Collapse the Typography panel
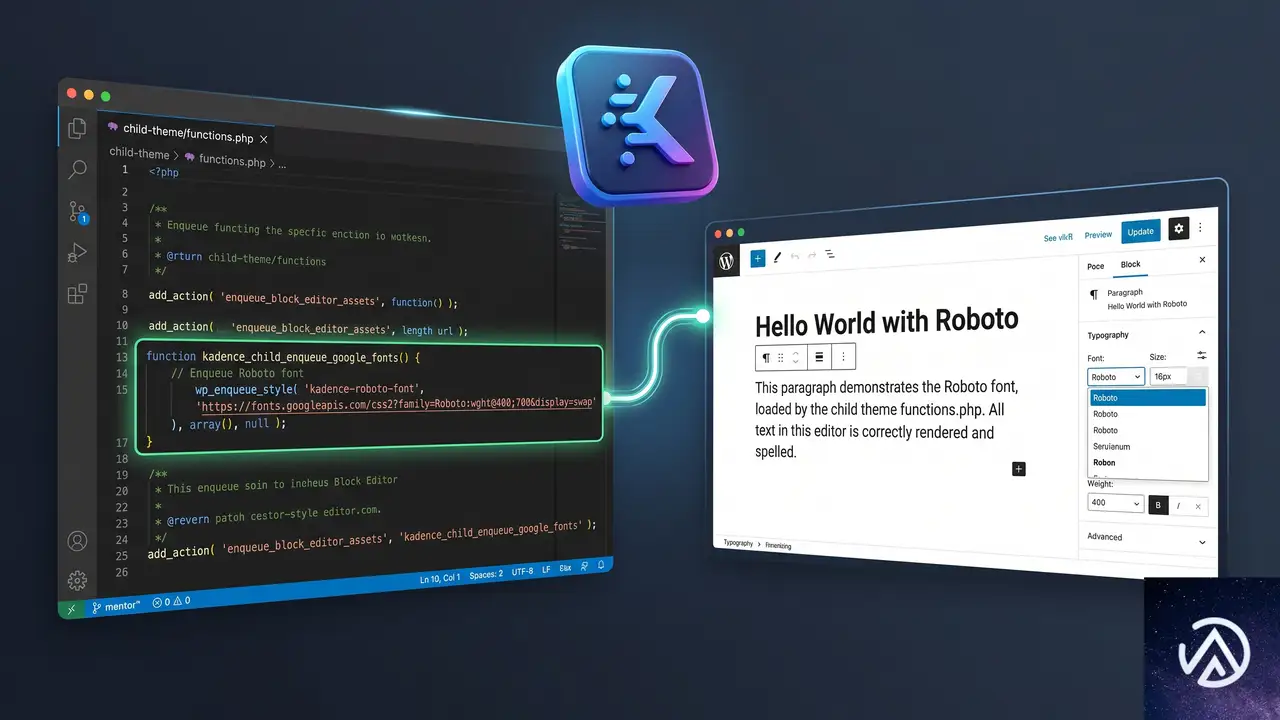Image resolution: width=1280 pixels, height=720 pixels. tap(1201, 333)
